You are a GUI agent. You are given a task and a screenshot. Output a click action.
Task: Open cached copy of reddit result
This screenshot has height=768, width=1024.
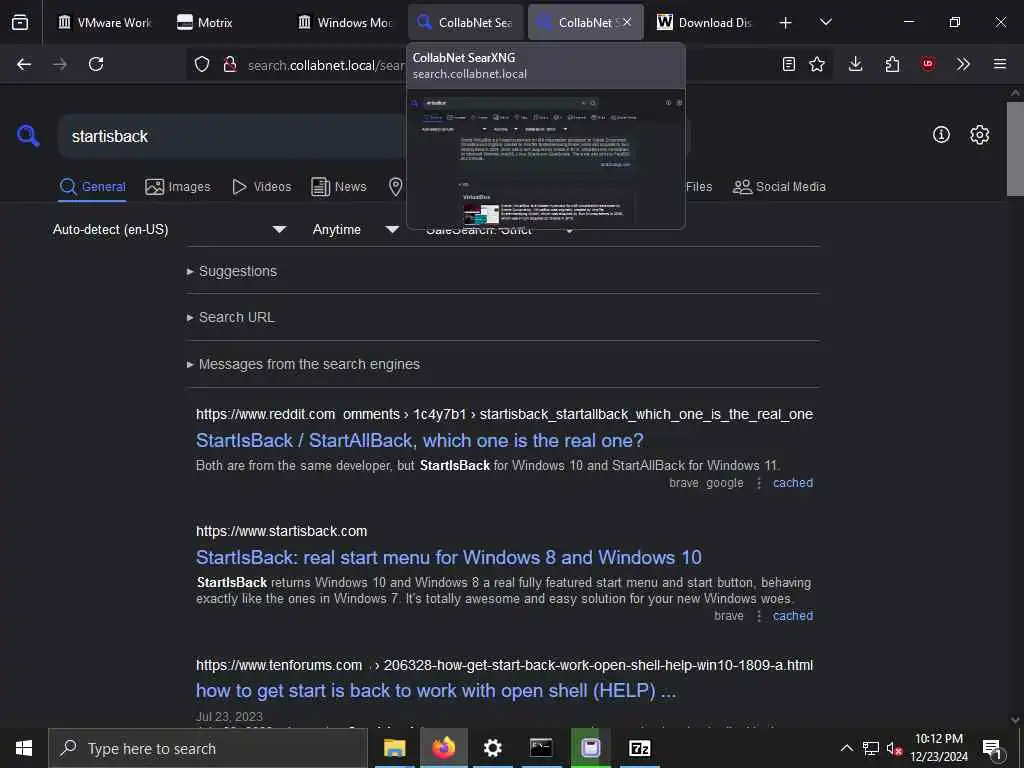tap(793, 483)
